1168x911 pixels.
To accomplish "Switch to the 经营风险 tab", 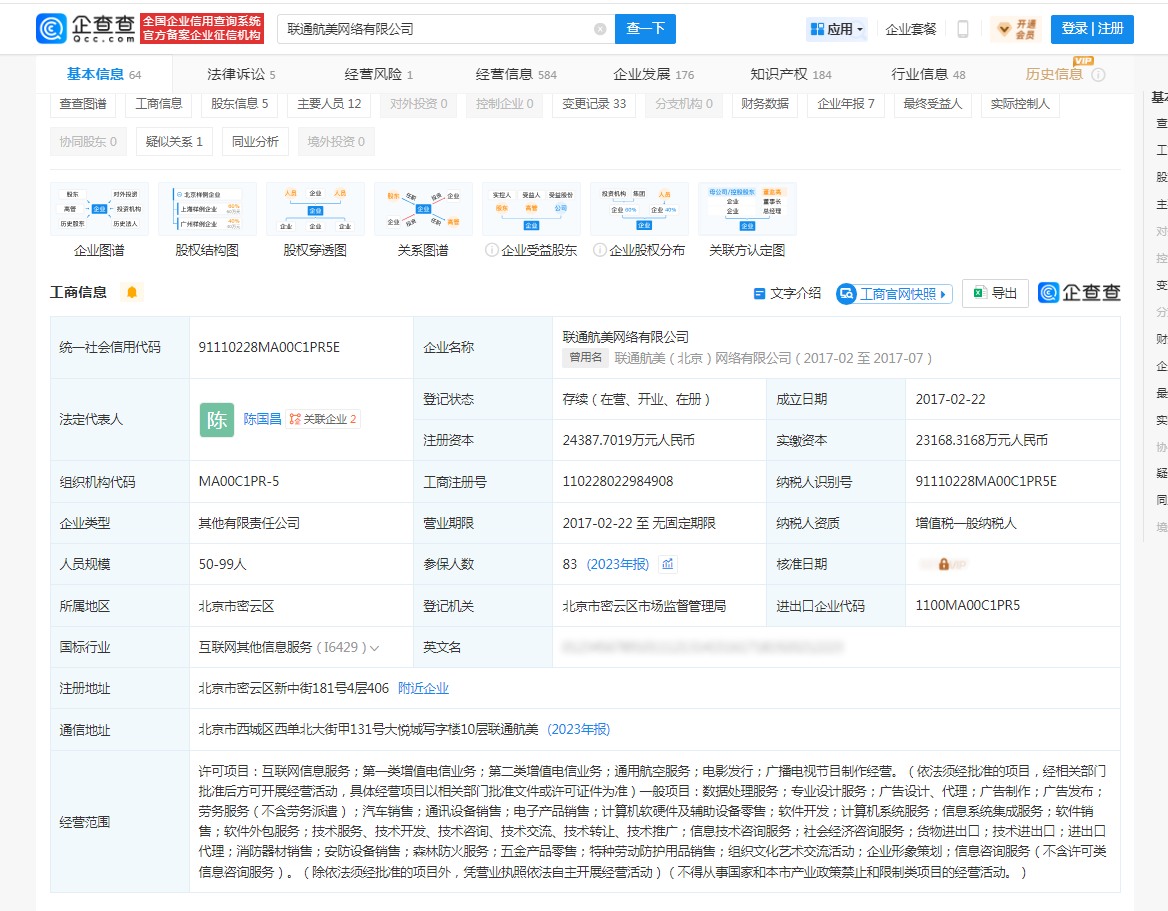I will pos(378,74).
